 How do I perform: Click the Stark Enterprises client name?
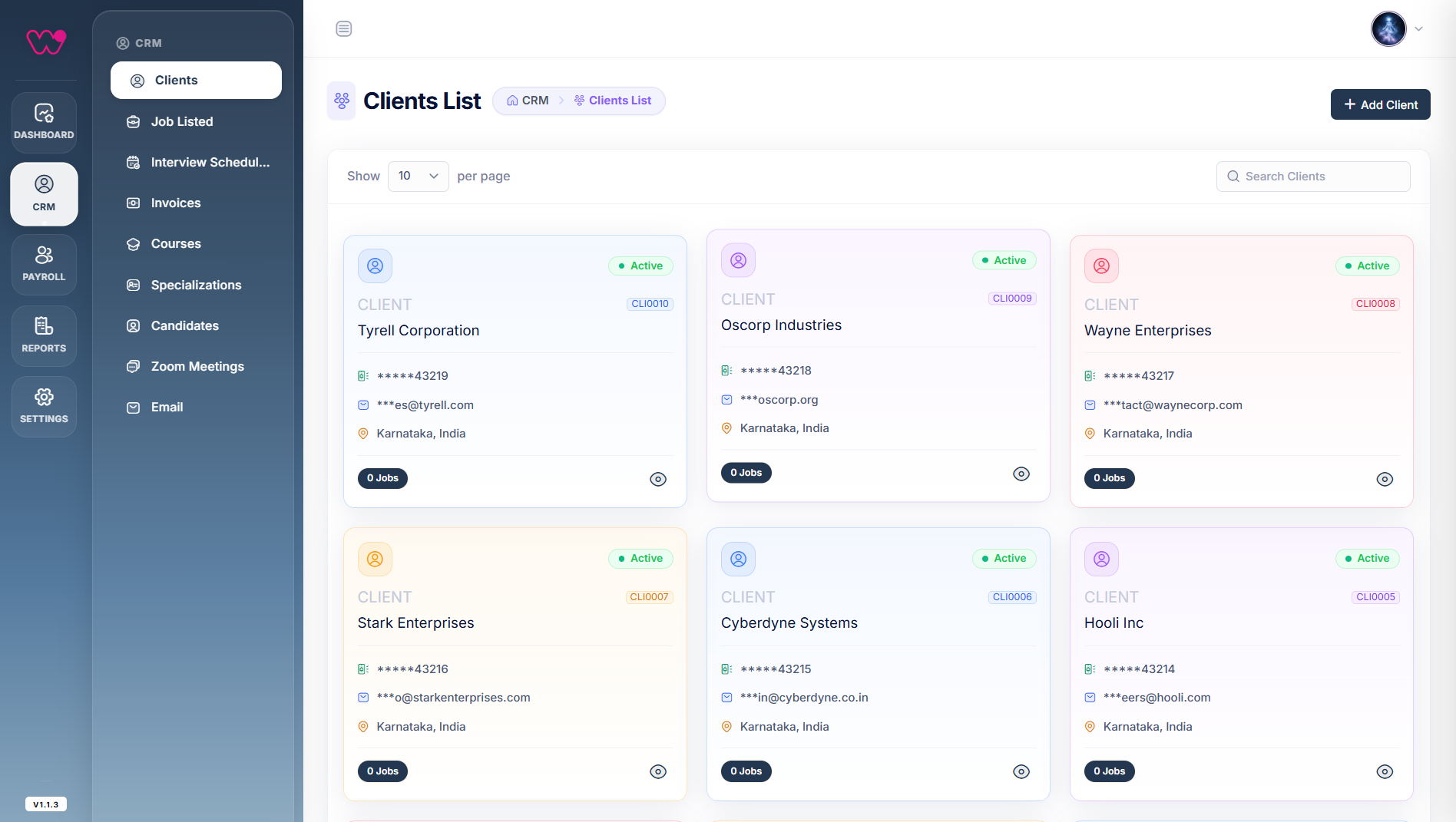[415, 623]
